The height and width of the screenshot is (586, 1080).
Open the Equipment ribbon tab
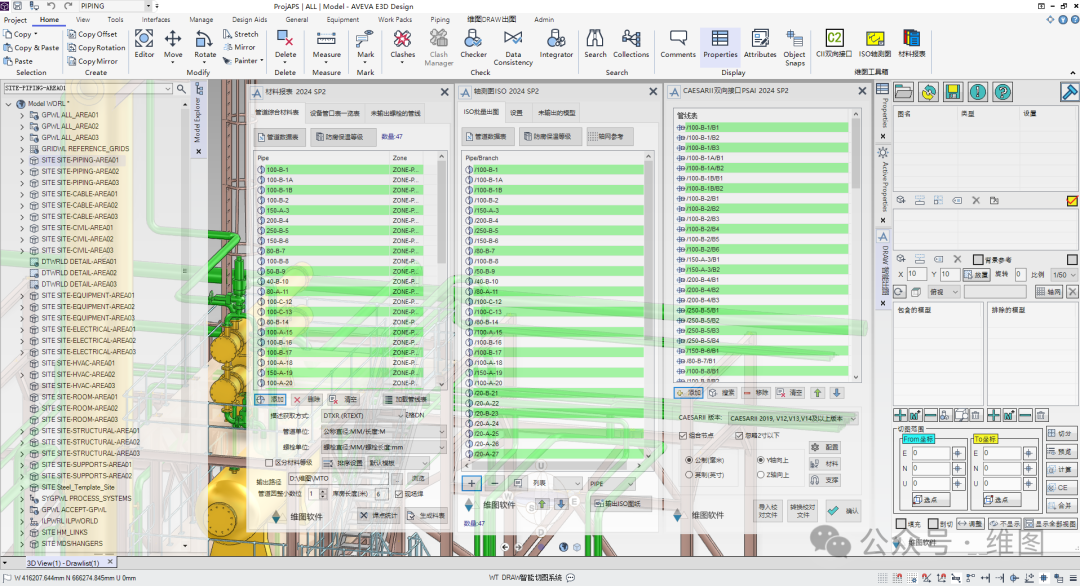[342, 19]
